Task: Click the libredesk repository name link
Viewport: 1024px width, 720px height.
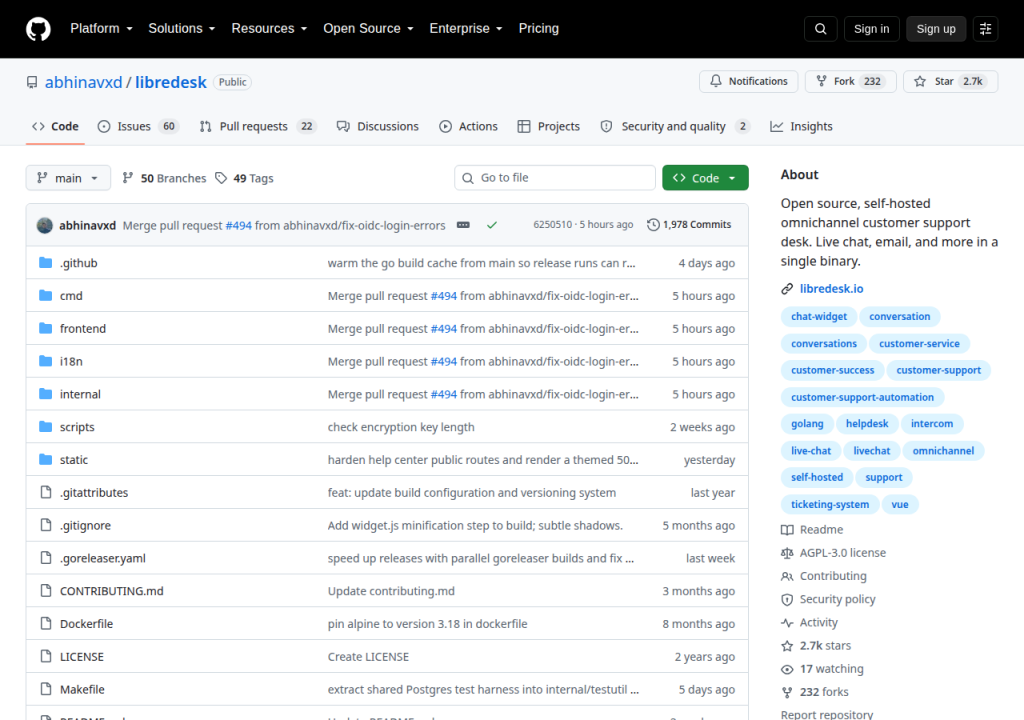Action: click(170, 82)
